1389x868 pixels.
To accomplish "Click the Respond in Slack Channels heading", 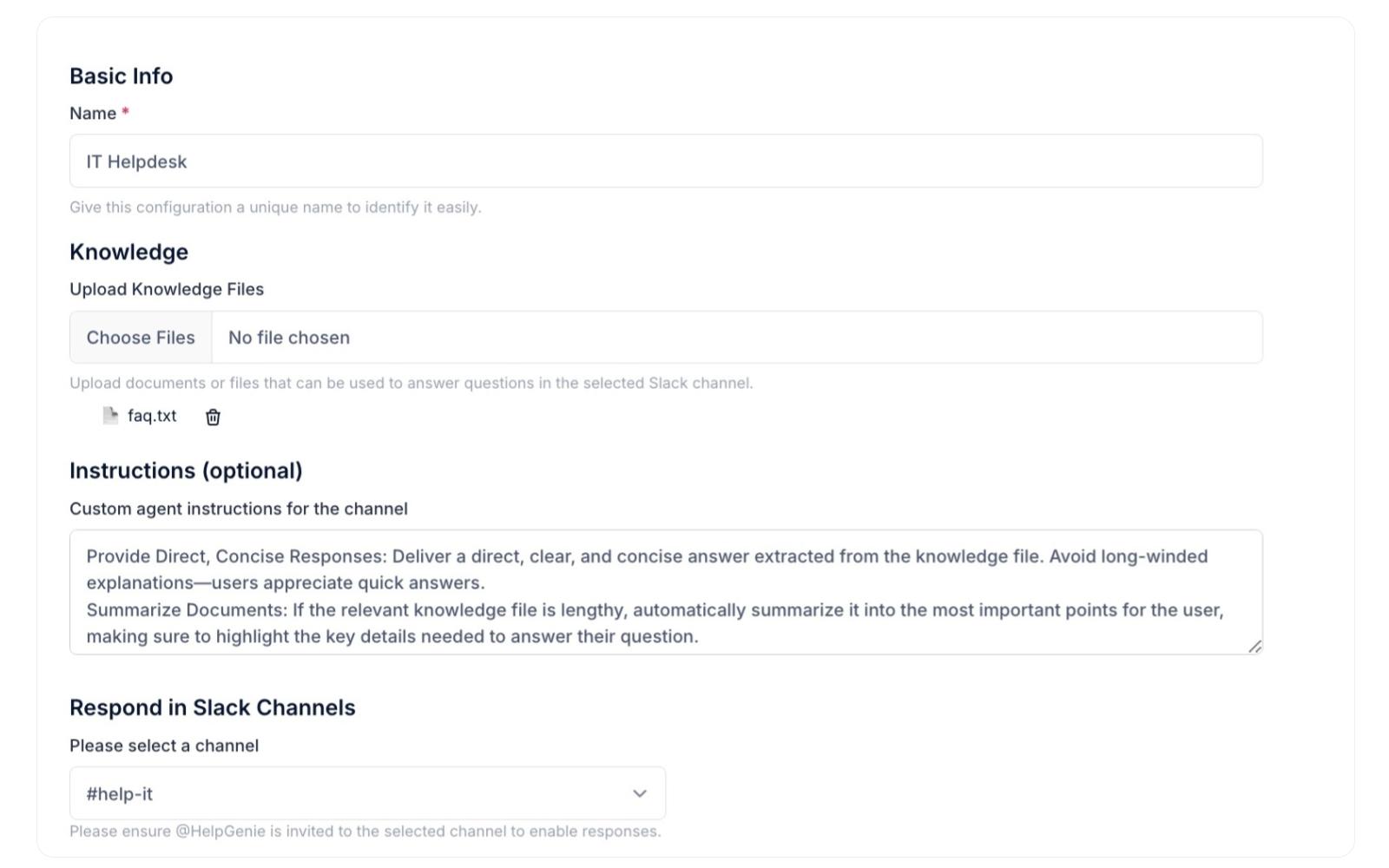I will [x=213, y=708].
